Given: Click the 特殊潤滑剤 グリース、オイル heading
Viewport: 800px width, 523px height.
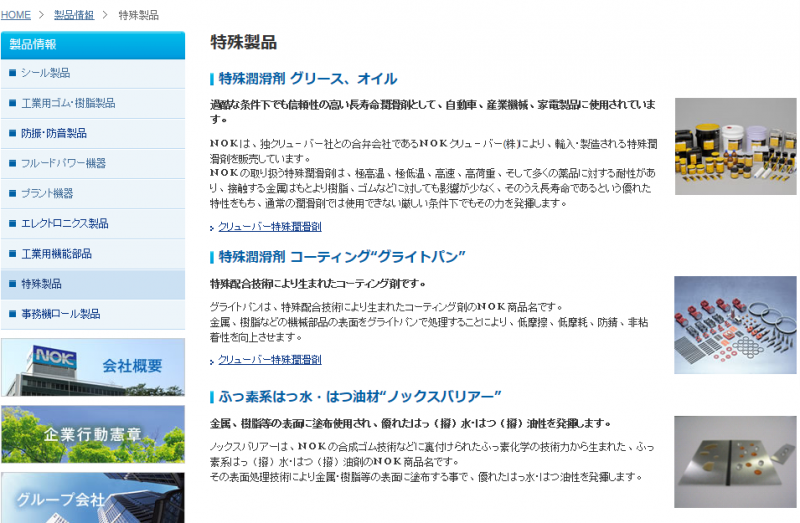Looking at the screenshot, I should coord(308,79).
